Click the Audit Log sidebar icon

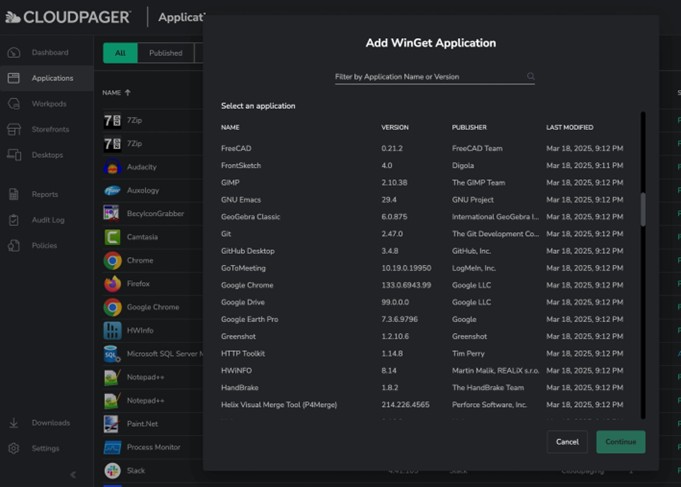(14, 219)
